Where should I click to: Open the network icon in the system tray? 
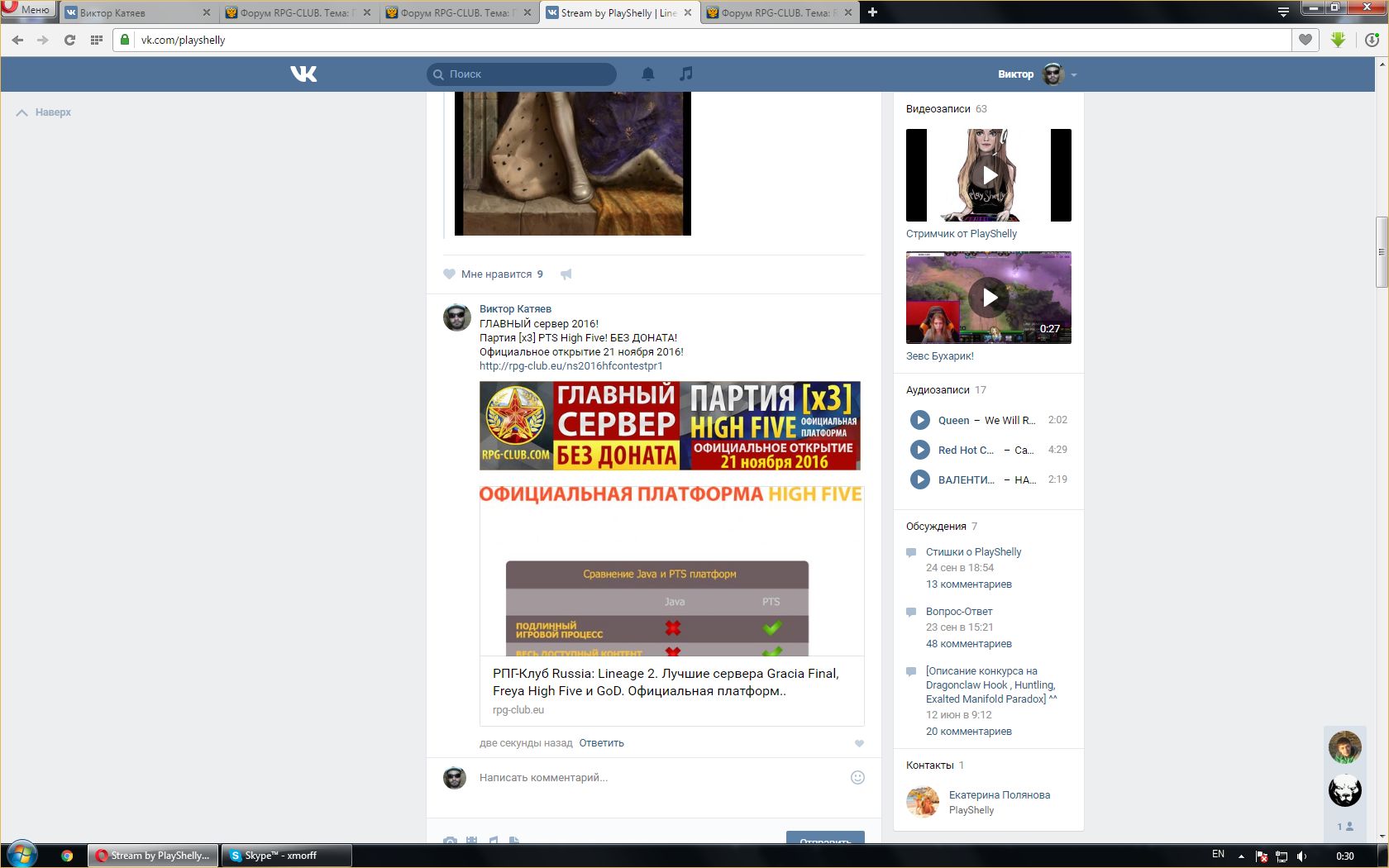click(1282, 856)
